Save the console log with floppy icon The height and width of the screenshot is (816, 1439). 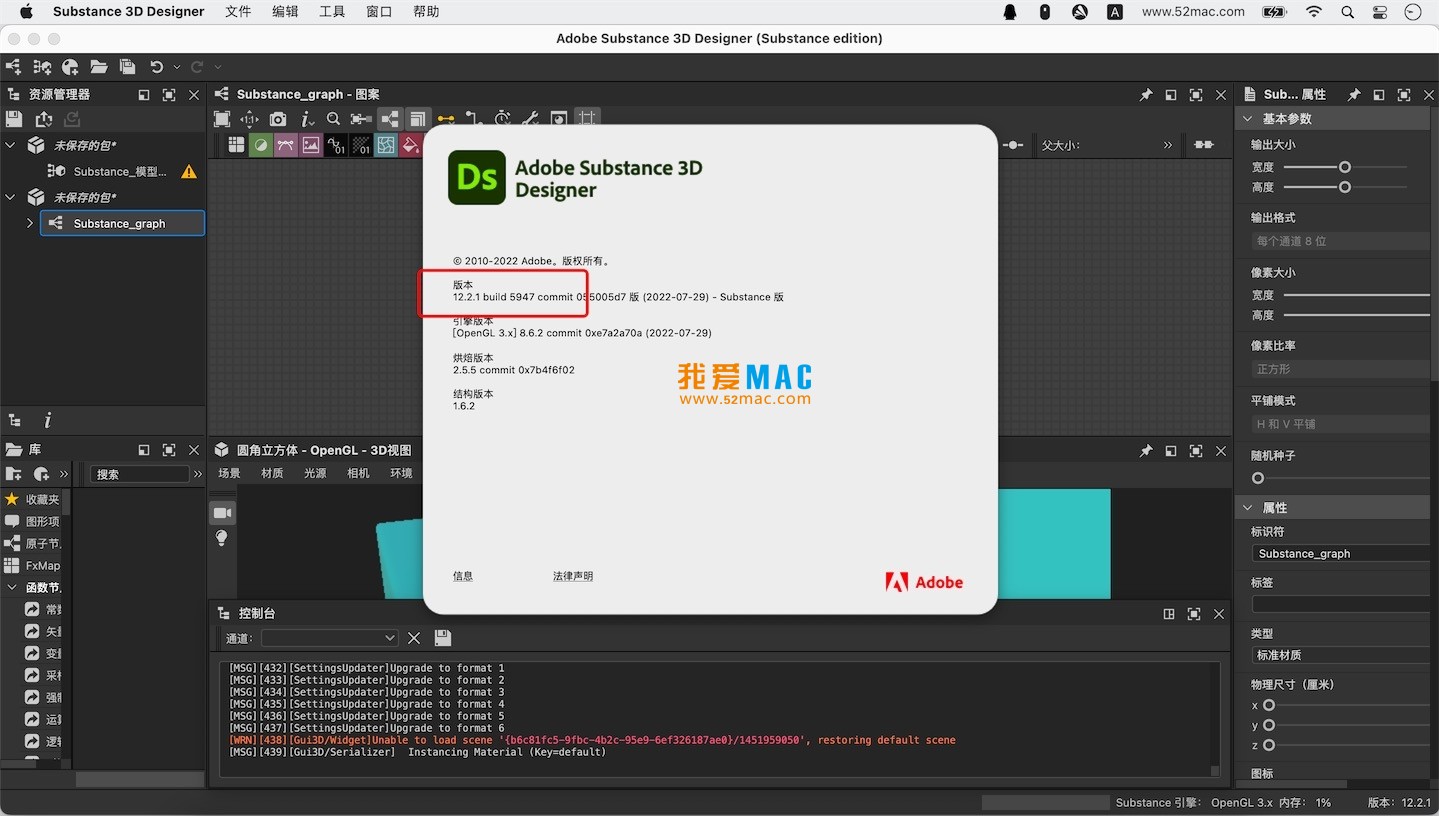[x=443, y=638]
